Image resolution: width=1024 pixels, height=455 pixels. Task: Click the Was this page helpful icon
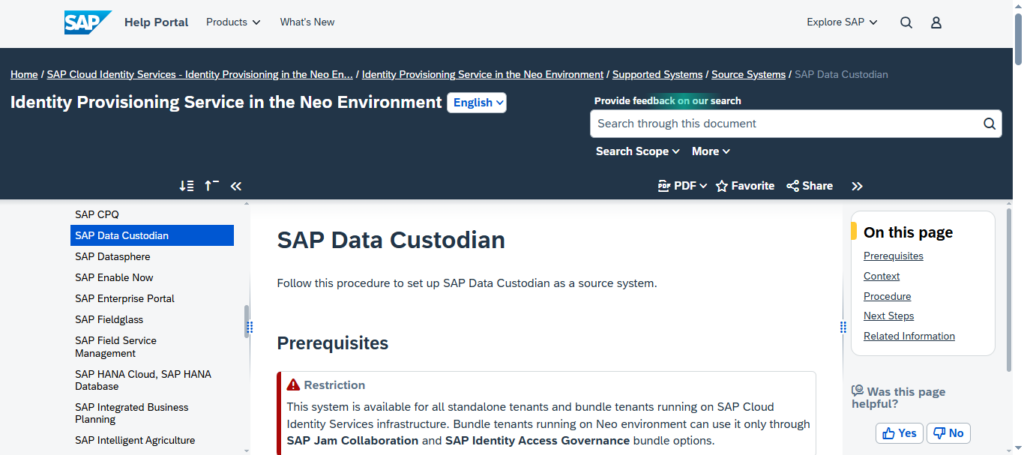point(857,391)
